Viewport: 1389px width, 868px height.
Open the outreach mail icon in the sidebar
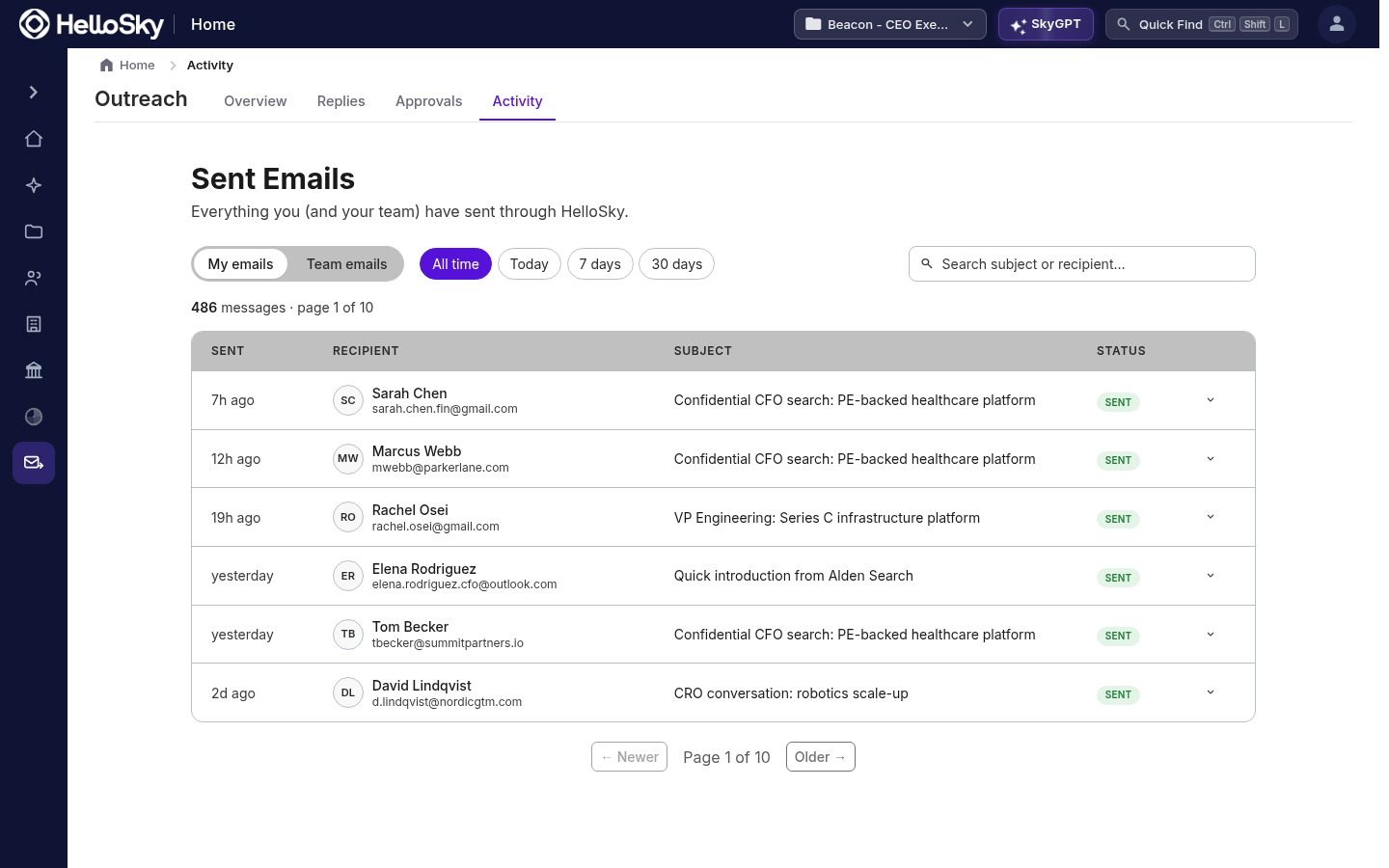[x=34, y=463]
